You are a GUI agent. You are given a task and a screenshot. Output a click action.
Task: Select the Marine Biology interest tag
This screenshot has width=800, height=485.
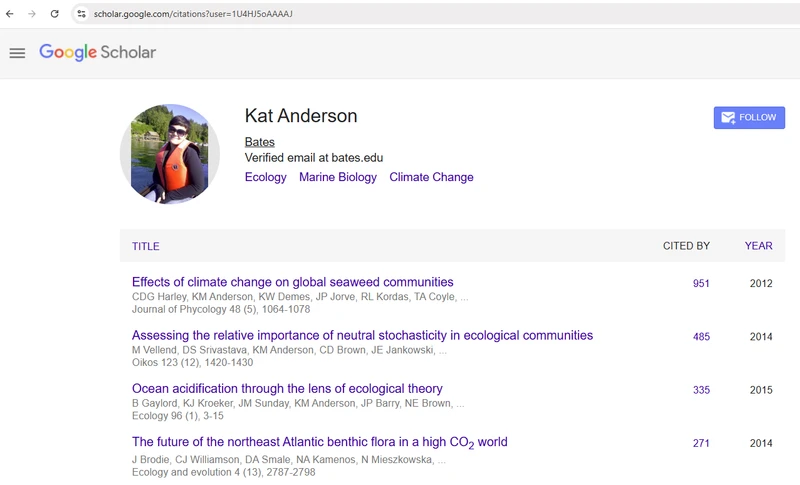(338, 177)
